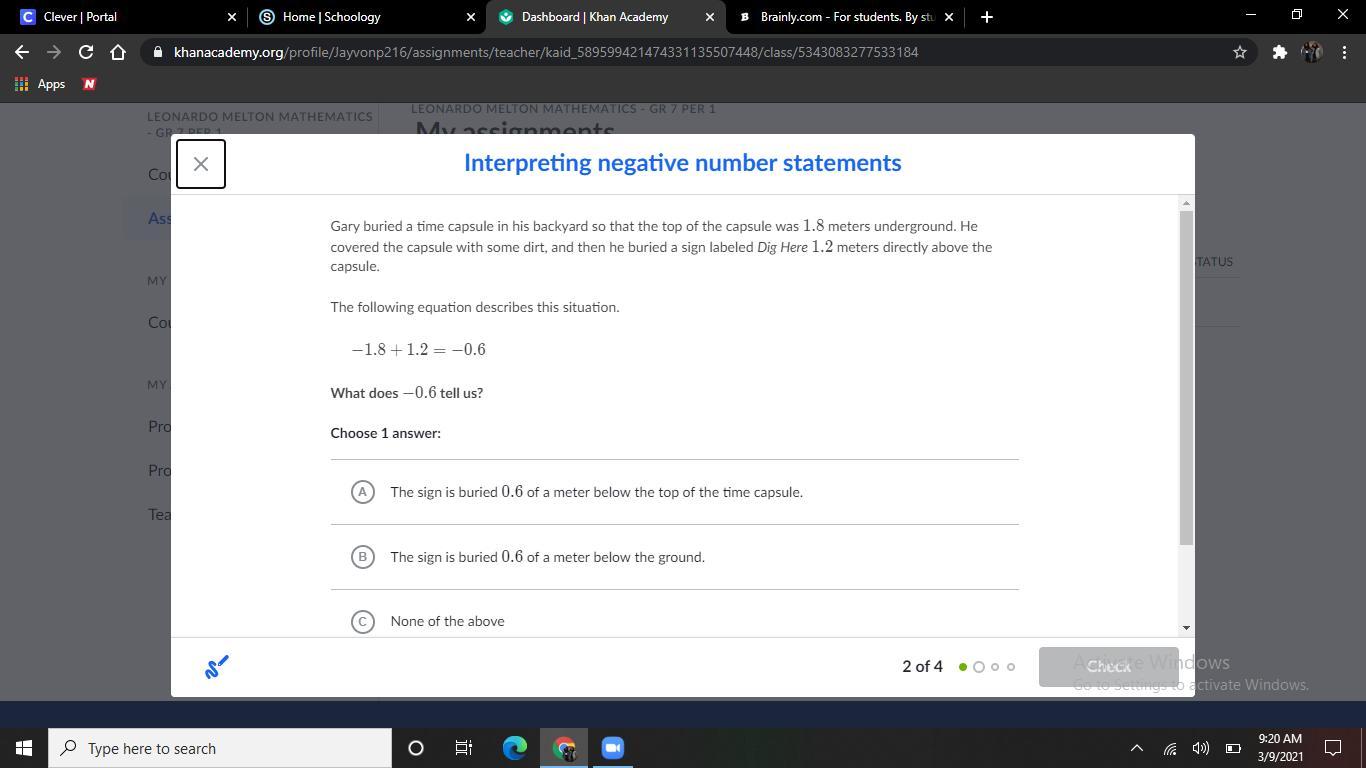Go forward in browser history
Screen dimensions: 1366x768
click(54, 52)
